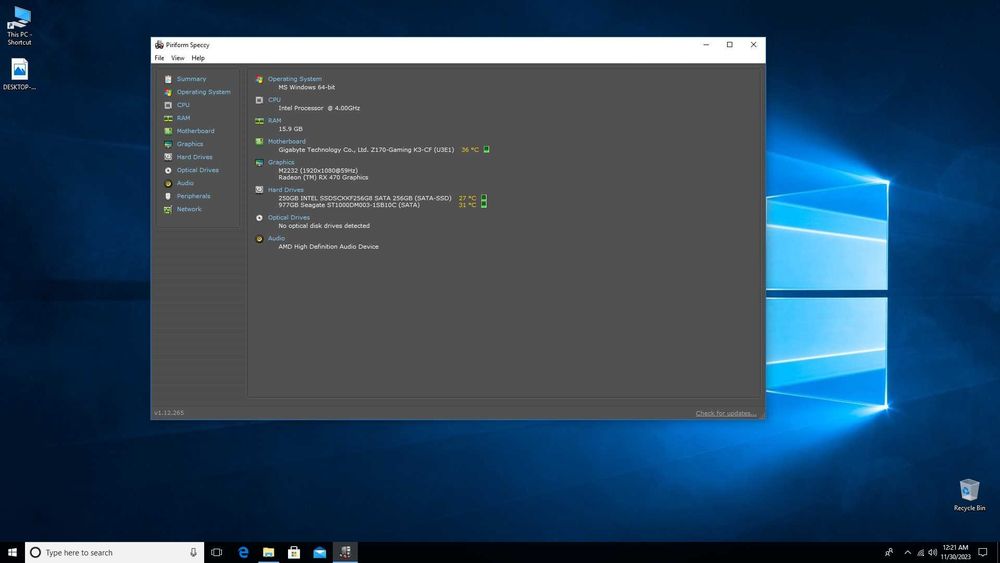Click the monitor icon beside Graphics heading
1000x563 pixels.
click(x=260, y=163)
